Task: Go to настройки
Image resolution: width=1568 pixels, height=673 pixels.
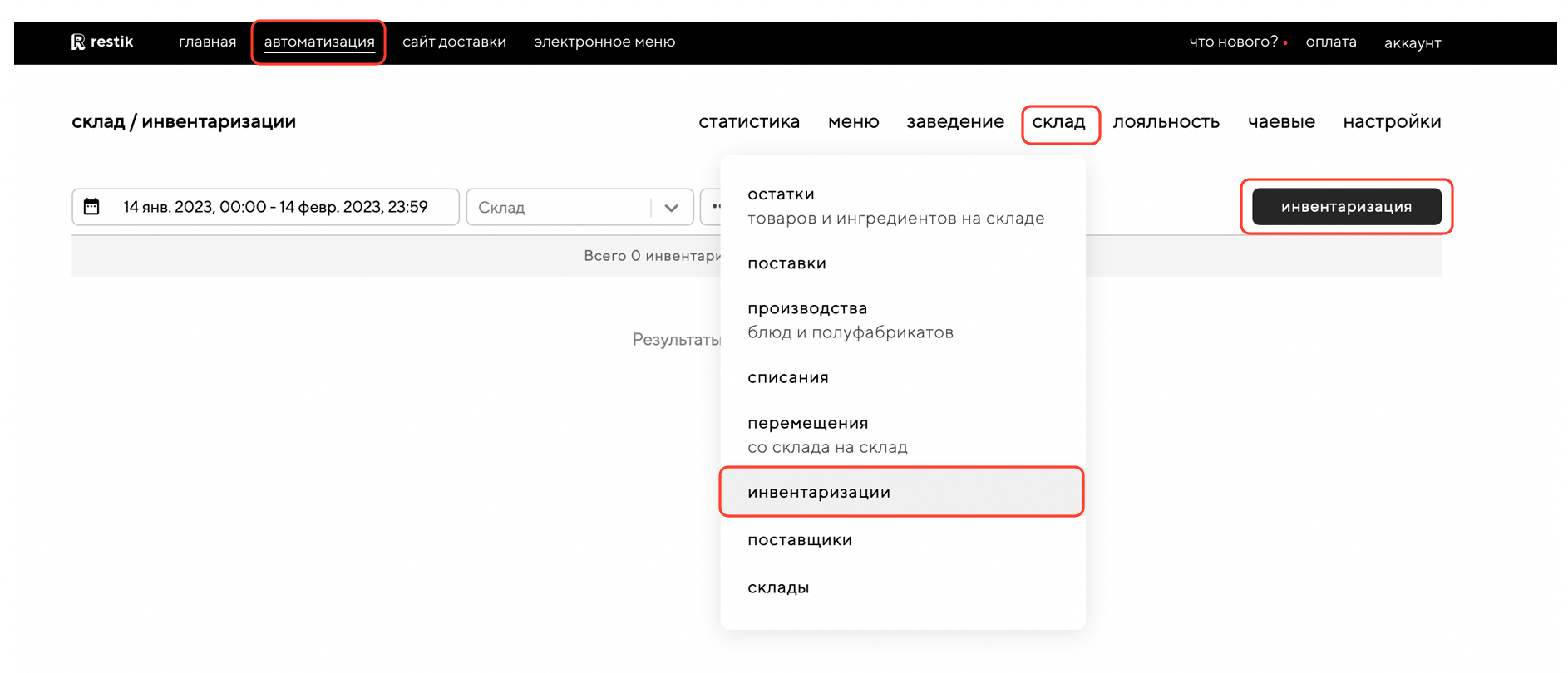Action: click(1391, 122)
